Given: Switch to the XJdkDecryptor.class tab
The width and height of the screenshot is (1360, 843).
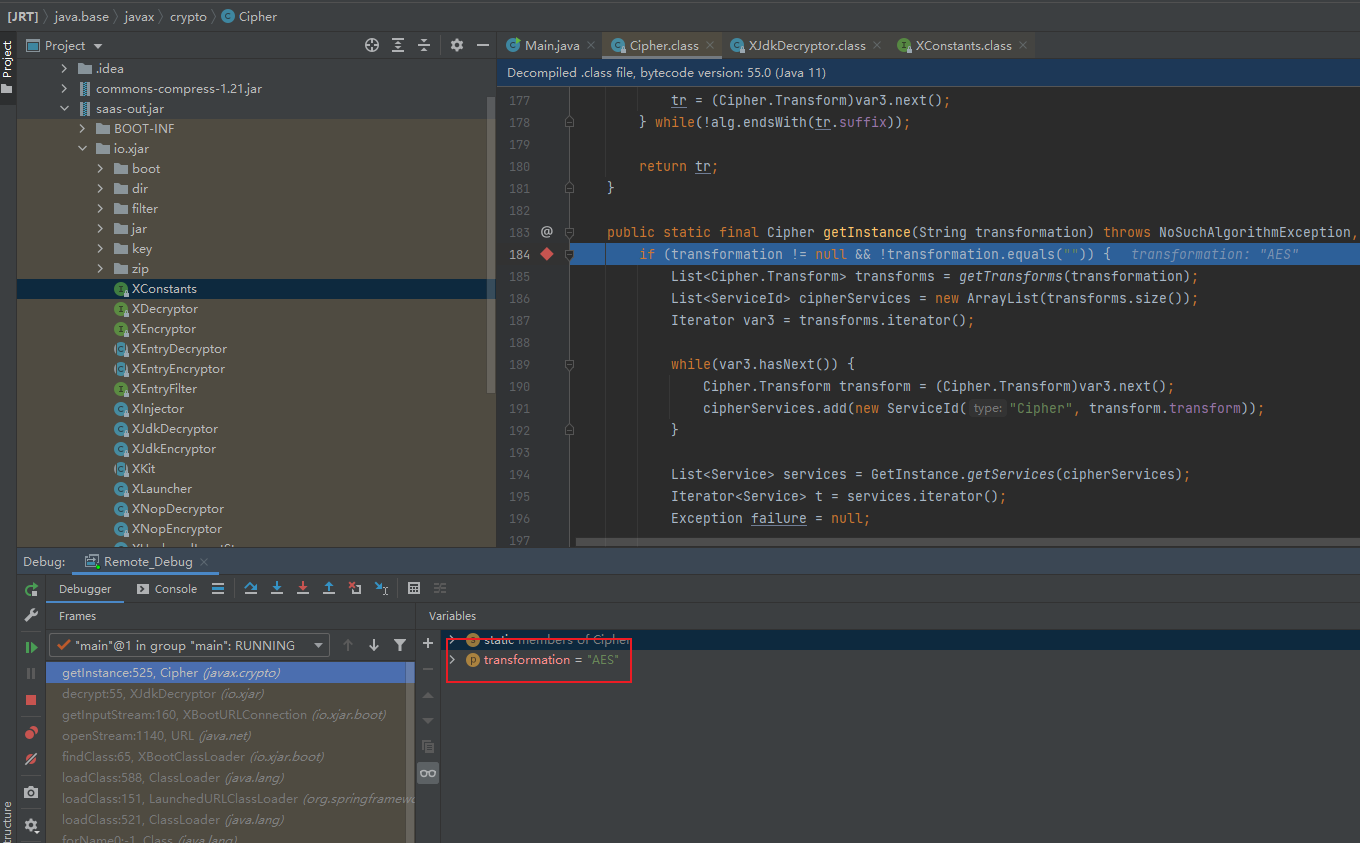Looking at the screenshot, I should [x=806, y=45].
